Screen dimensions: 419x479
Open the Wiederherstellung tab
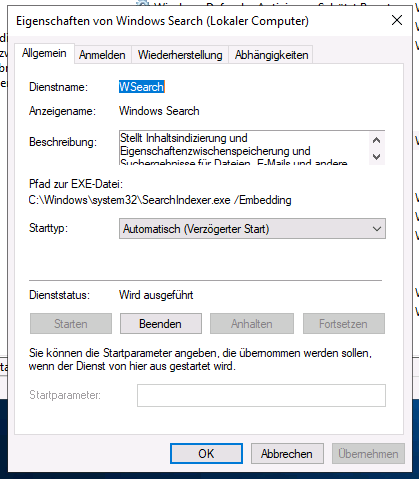pyautogui.click(x=180, y=55)
